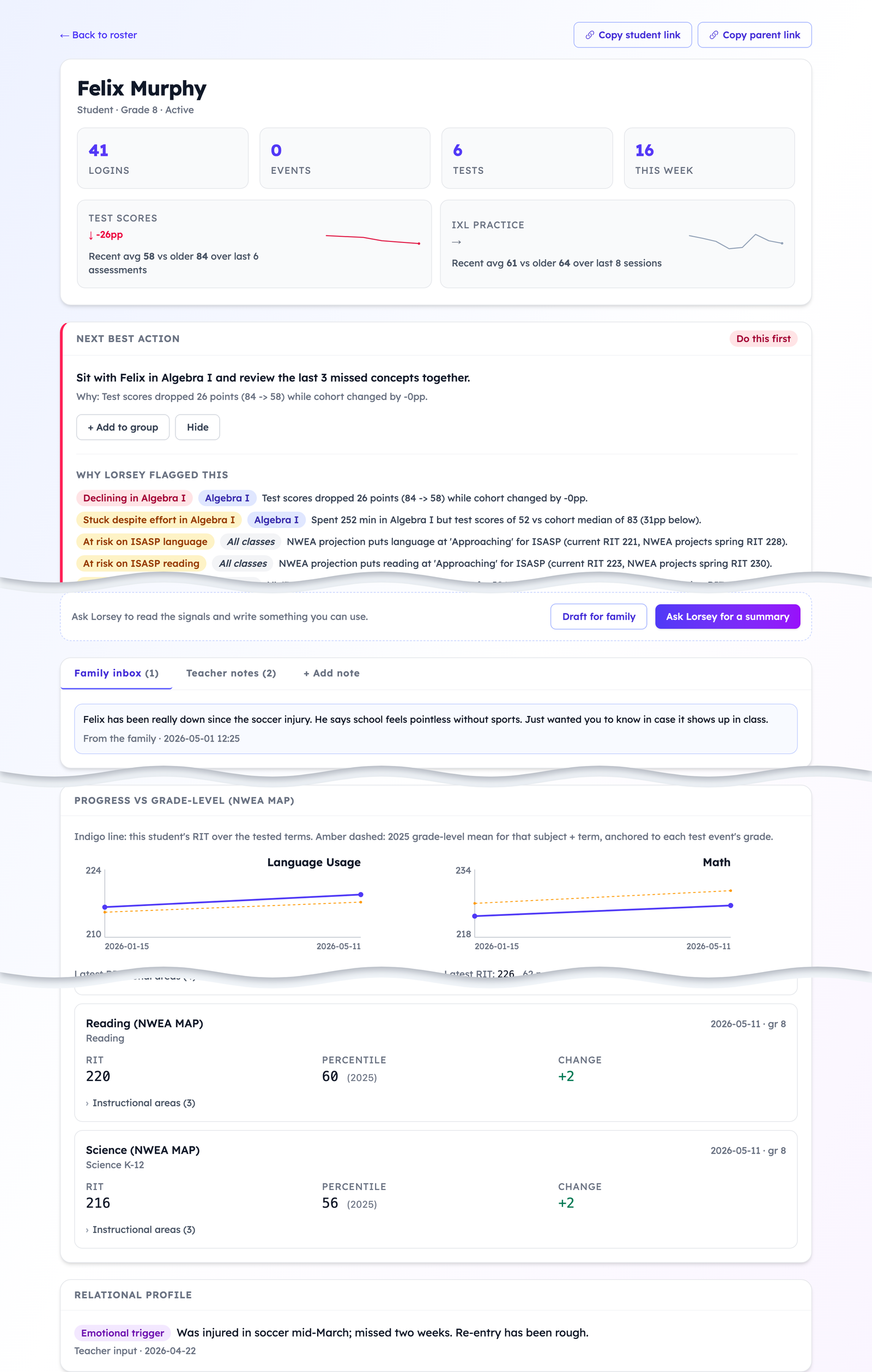
Task: Click the link icon in Copy parent link
Action: click(x=713, y=35)
